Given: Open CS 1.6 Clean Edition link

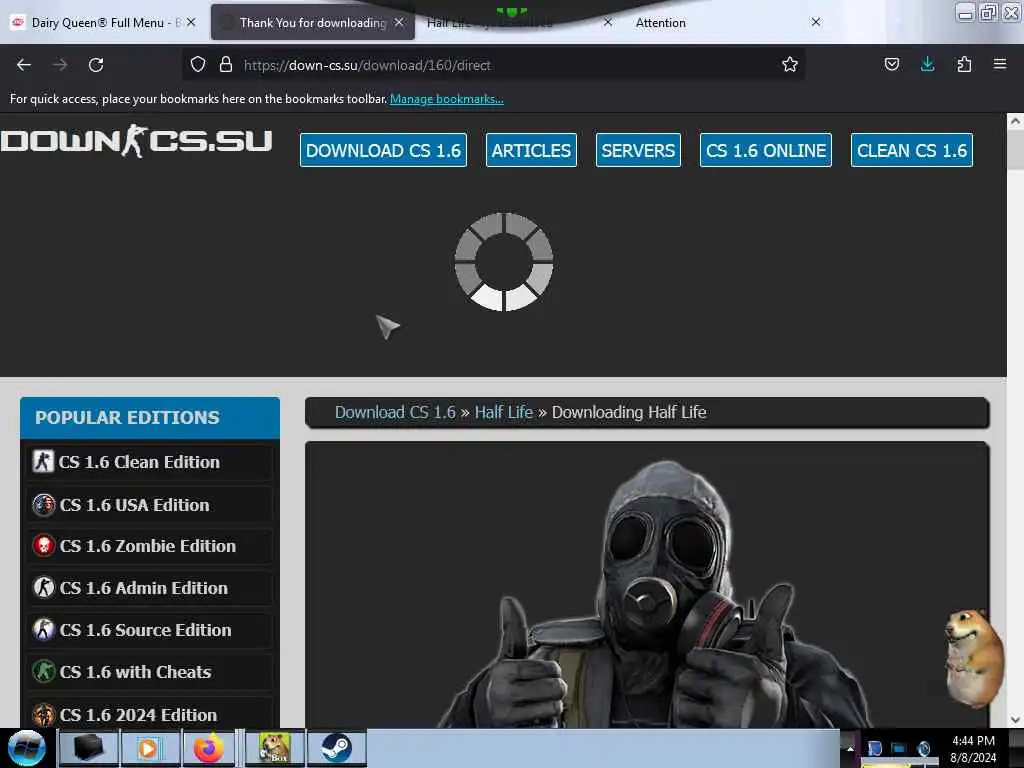Looking at the screenshot, I should tap(139, 462).
